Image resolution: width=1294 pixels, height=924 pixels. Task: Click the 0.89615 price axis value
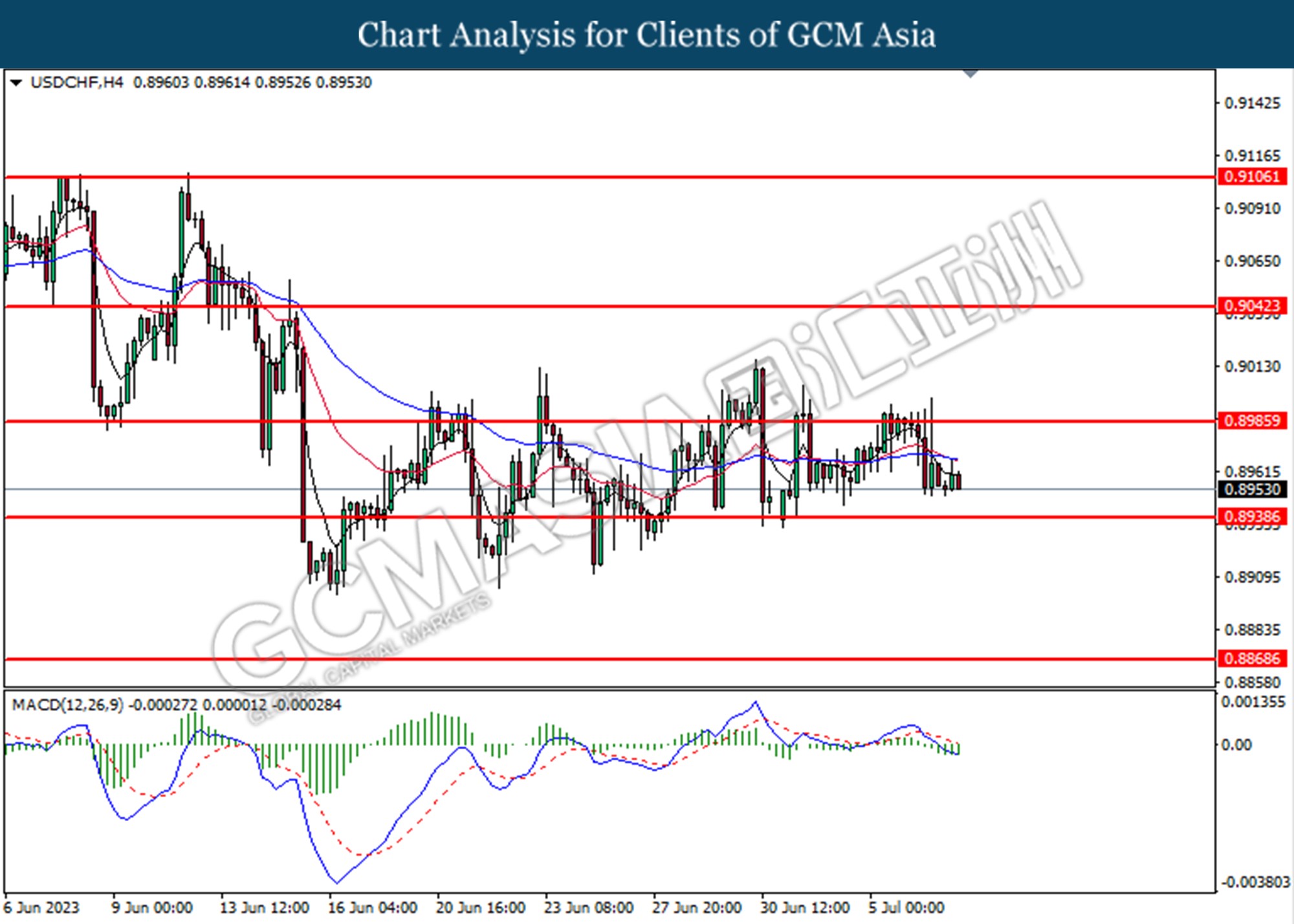1253,472
